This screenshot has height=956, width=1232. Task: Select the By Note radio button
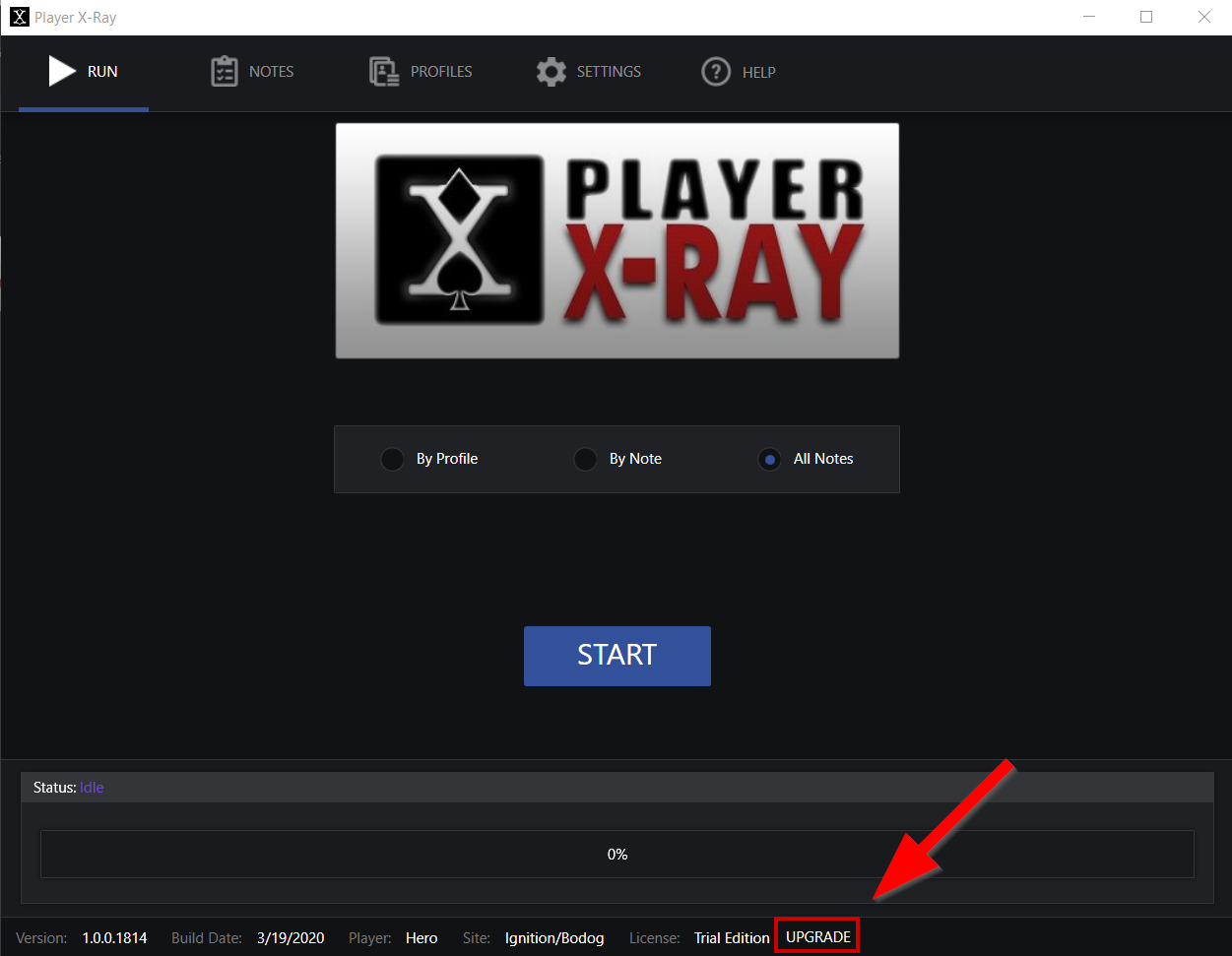585,459
